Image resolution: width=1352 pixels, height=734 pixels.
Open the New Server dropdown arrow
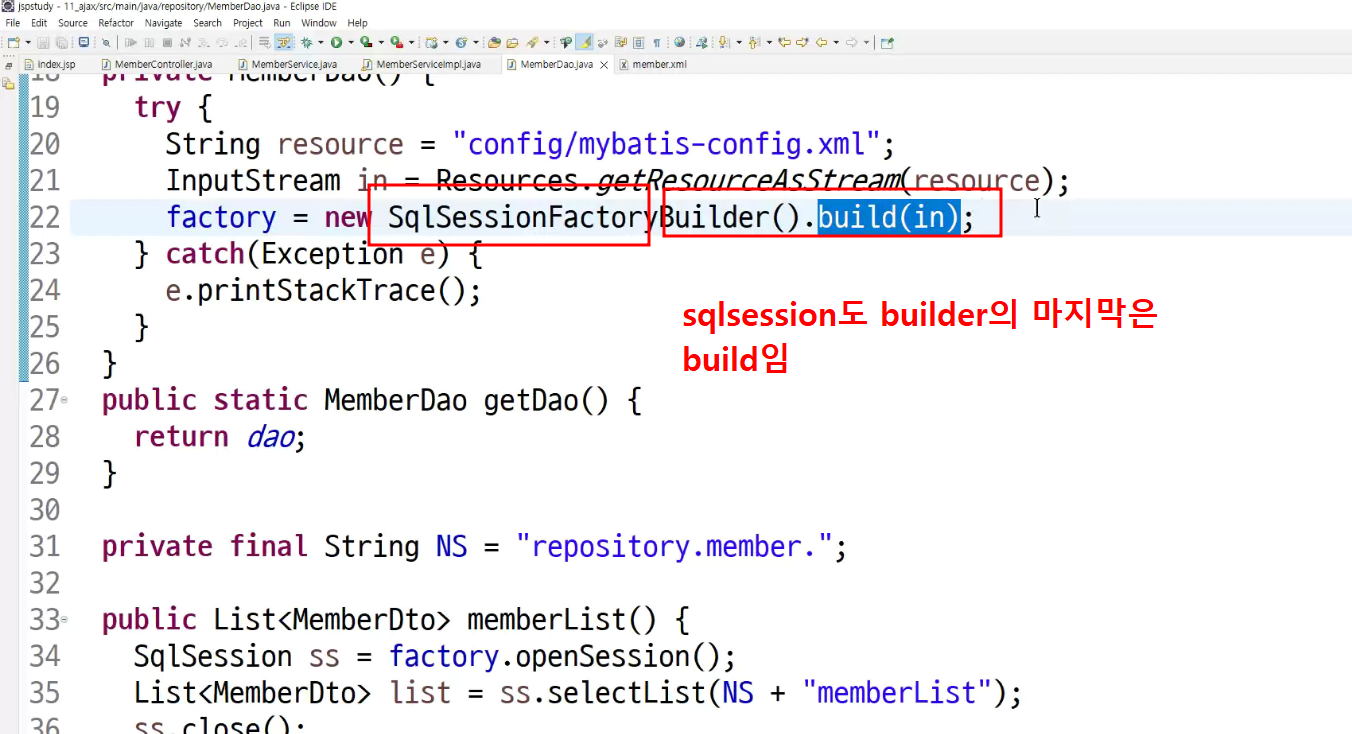445,43
